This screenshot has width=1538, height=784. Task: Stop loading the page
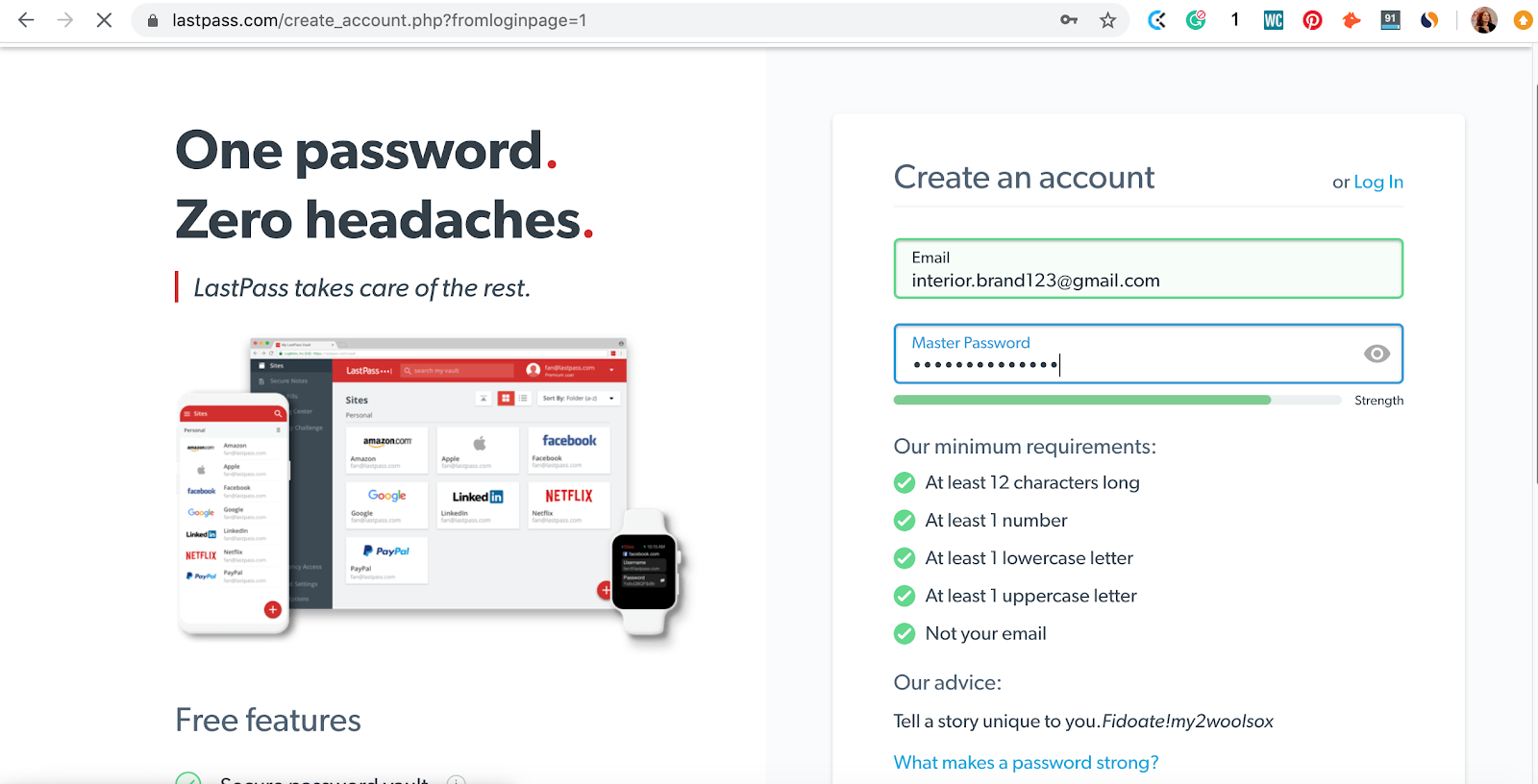104,20
